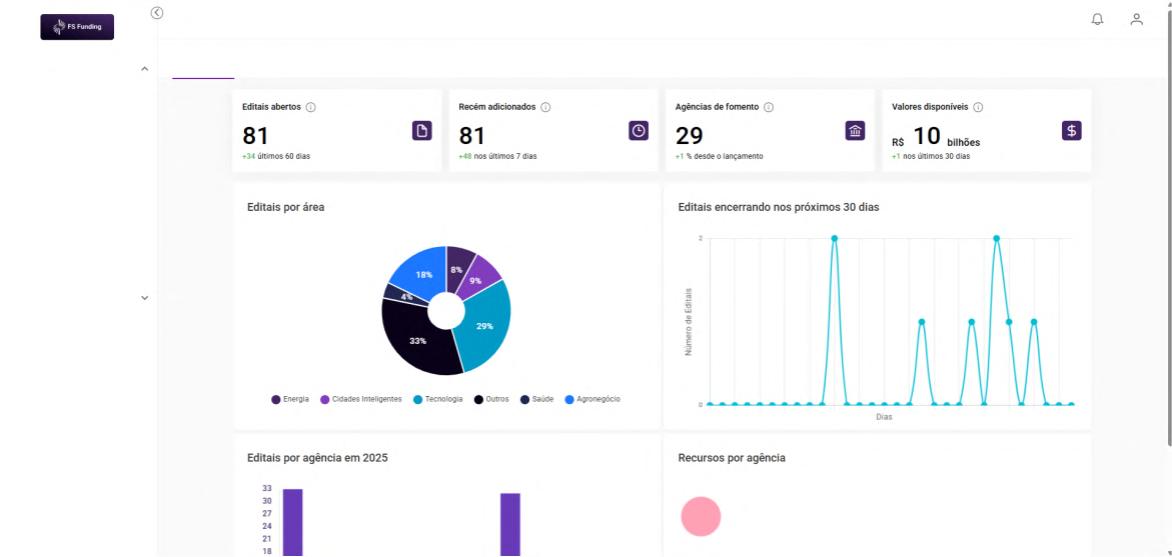Click the clock icon in Recém adicionados card
The height and width of the screenshot is (557, 1172).
click(638, 131)
